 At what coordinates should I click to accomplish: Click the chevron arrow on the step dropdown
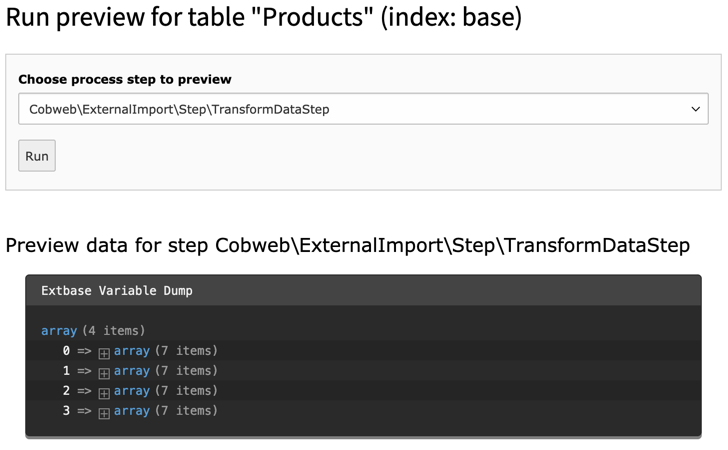695,109
